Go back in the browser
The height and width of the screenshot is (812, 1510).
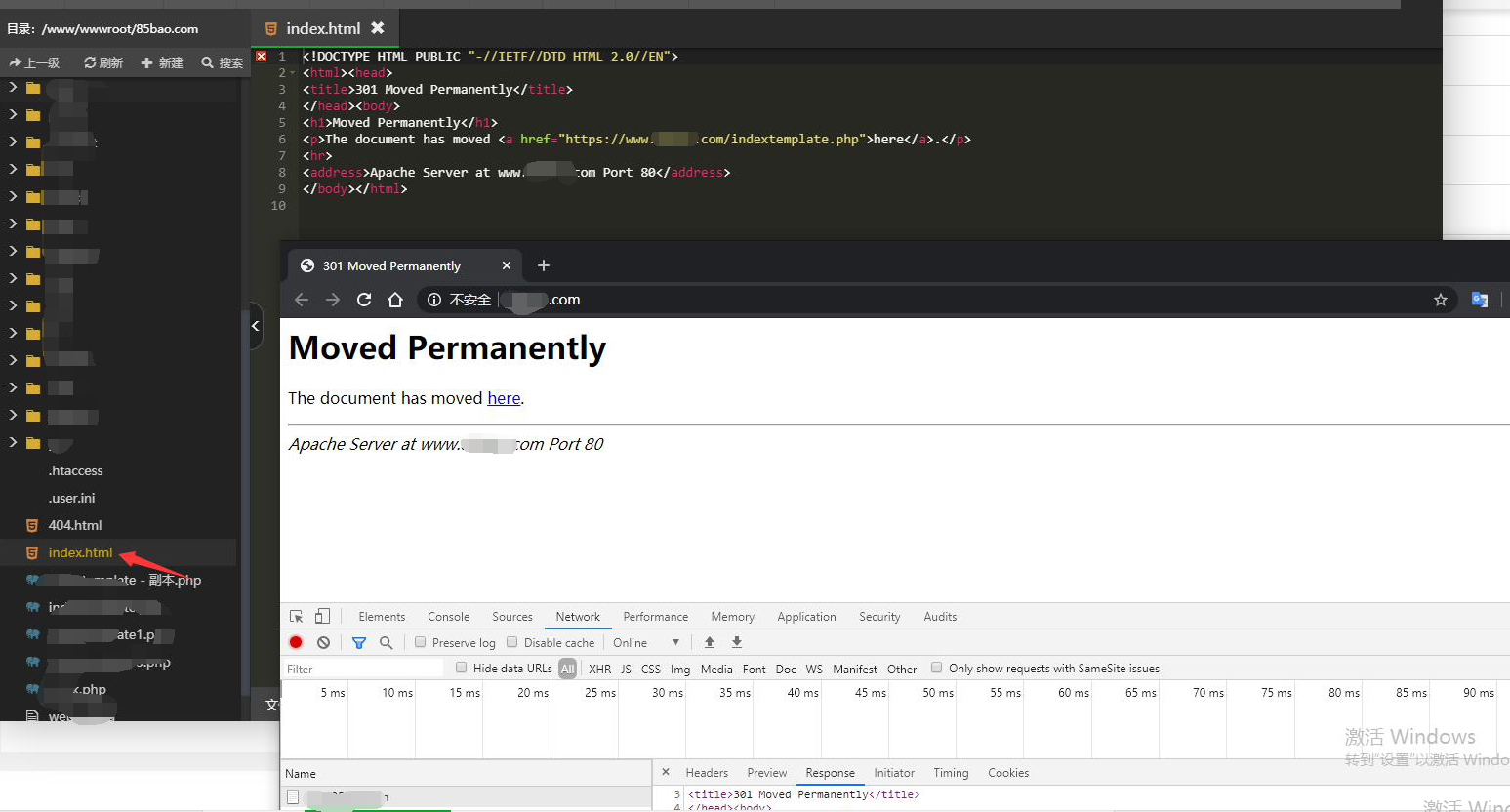(302, 300)
